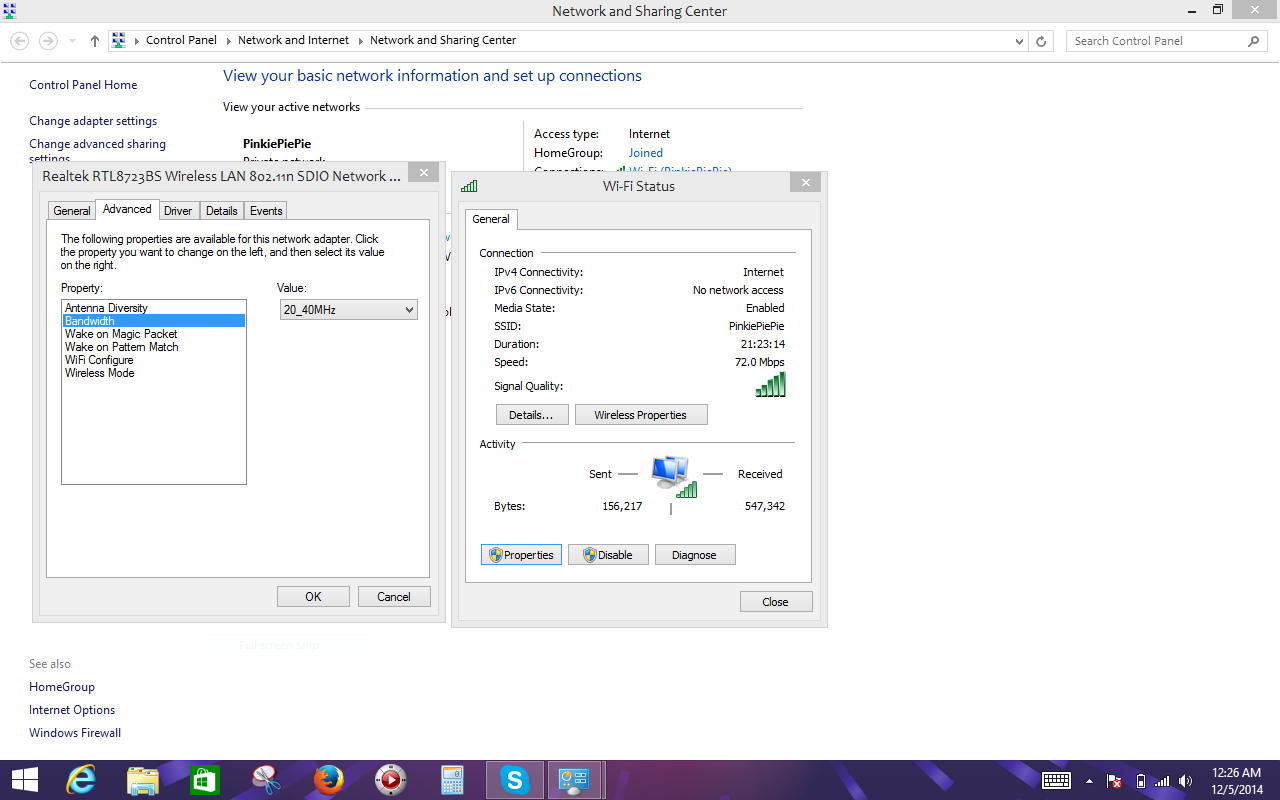Click the network signal icon in the tray
1280x800 pixels.
tap(1162, 781)
